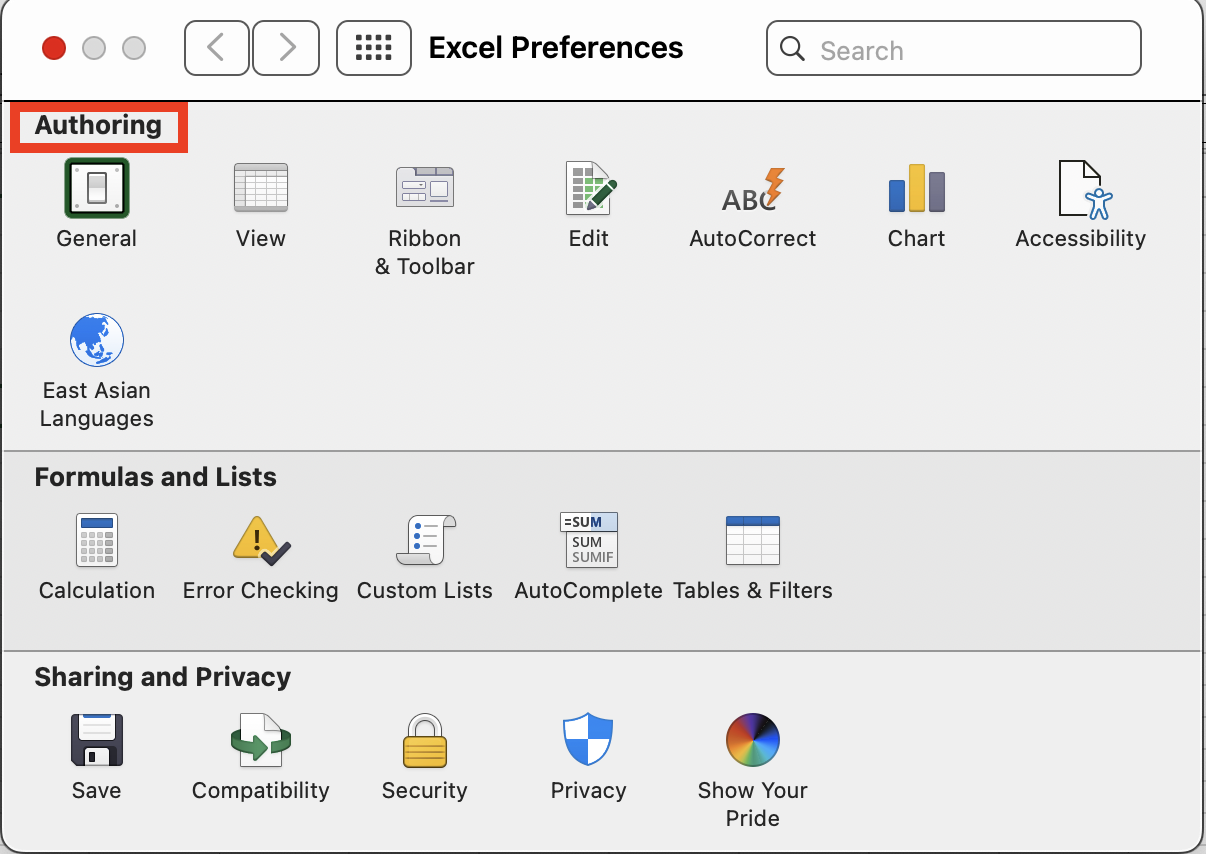
Task: Click the Show All grid button
Action: (x=374, y=48)
